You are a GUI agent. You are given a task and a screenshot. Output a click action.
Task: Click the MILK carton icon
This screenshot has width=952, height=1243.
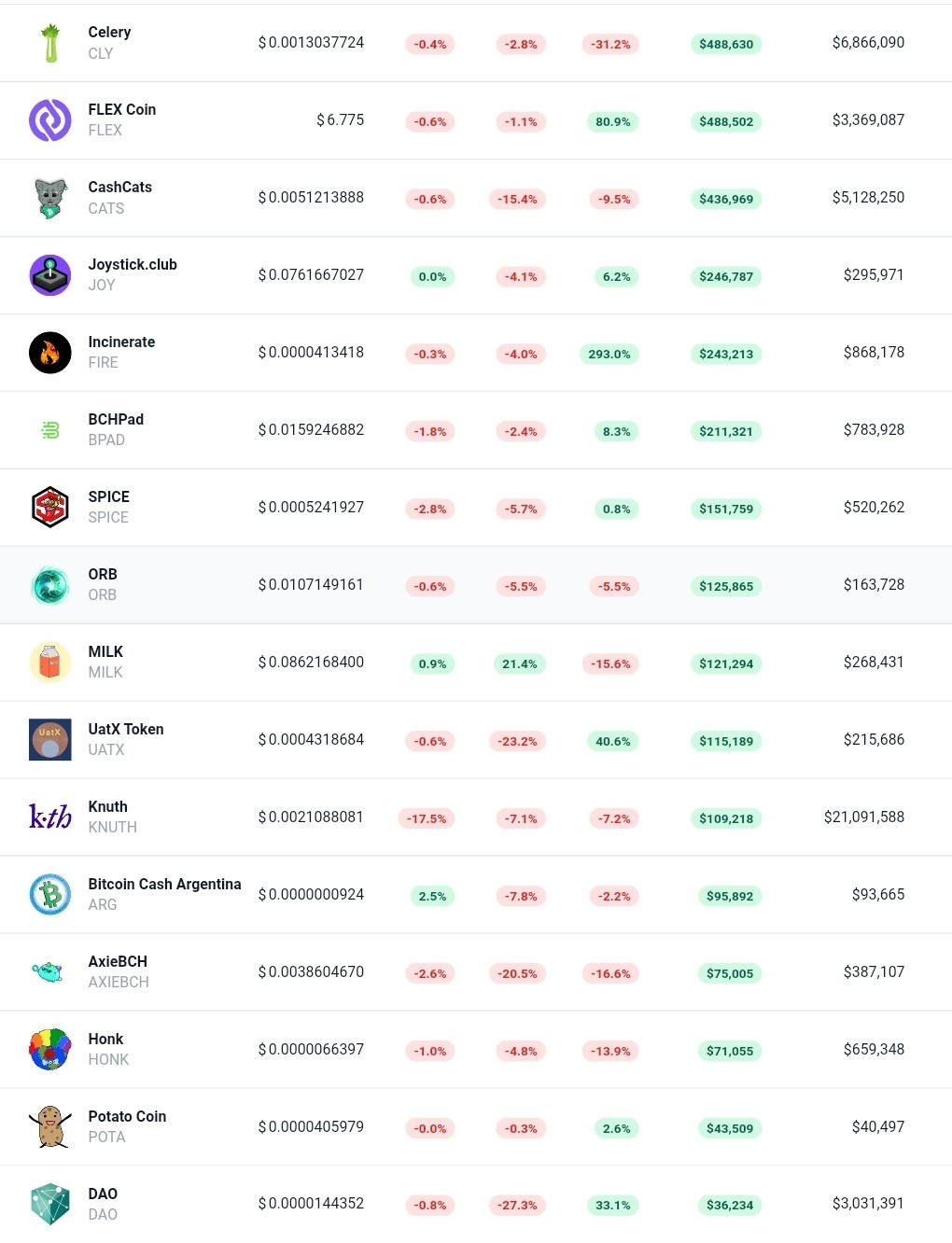coord(50,663)
